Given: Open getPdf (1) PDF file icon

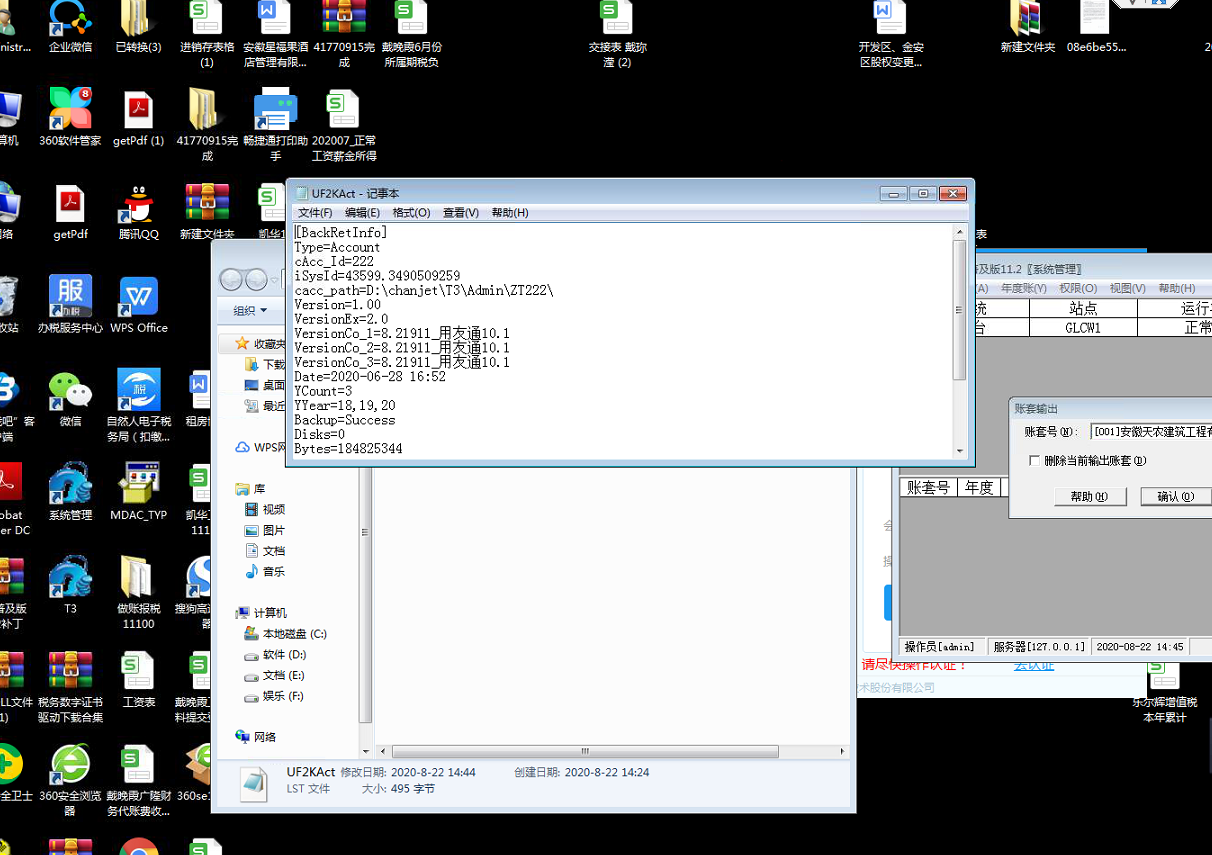Looking at the screenshot, I should [x=138, y=117].
